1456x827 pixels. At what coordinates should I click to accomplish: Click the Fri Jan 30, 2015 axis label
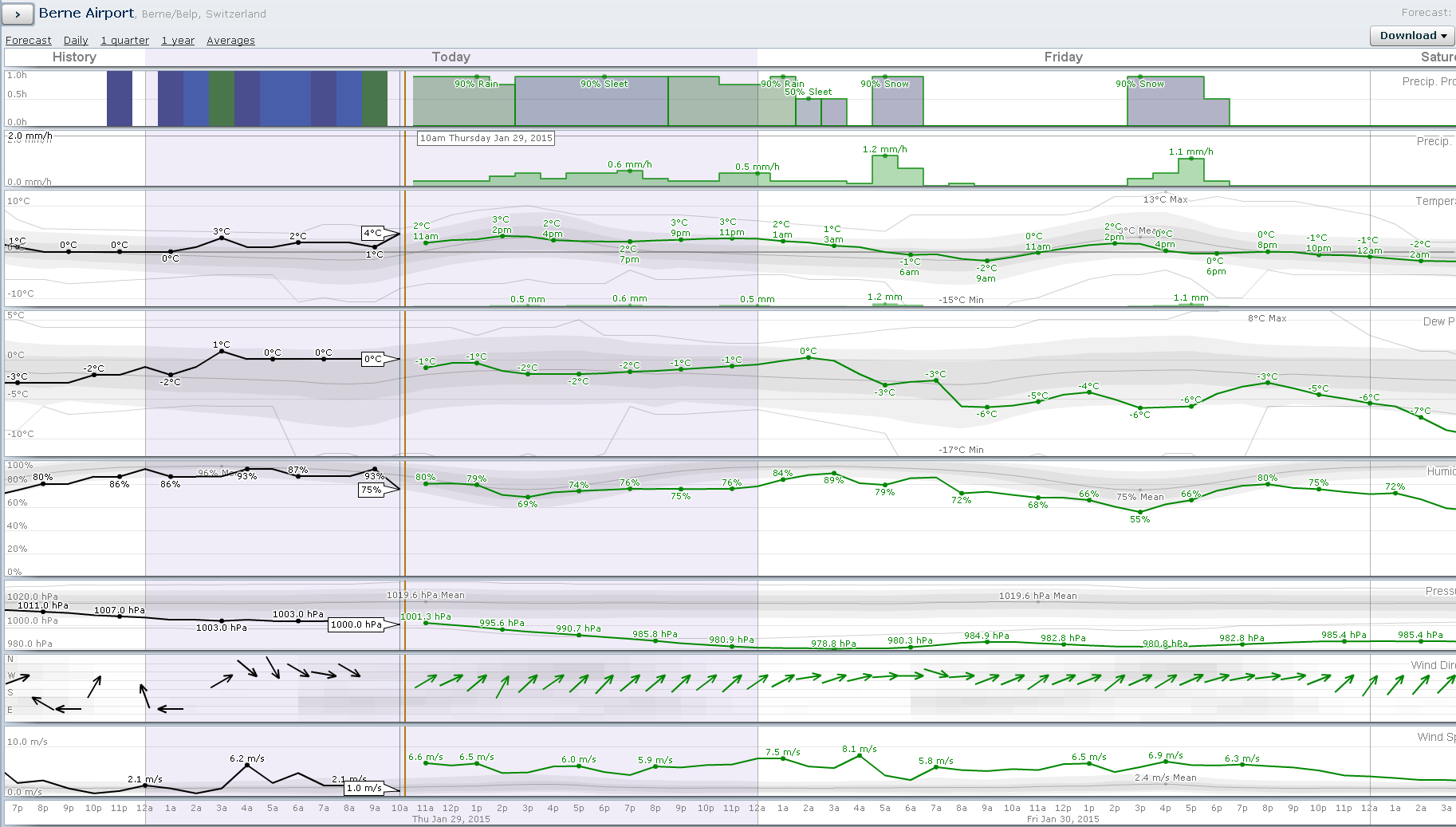click(x=1063, y=819)
